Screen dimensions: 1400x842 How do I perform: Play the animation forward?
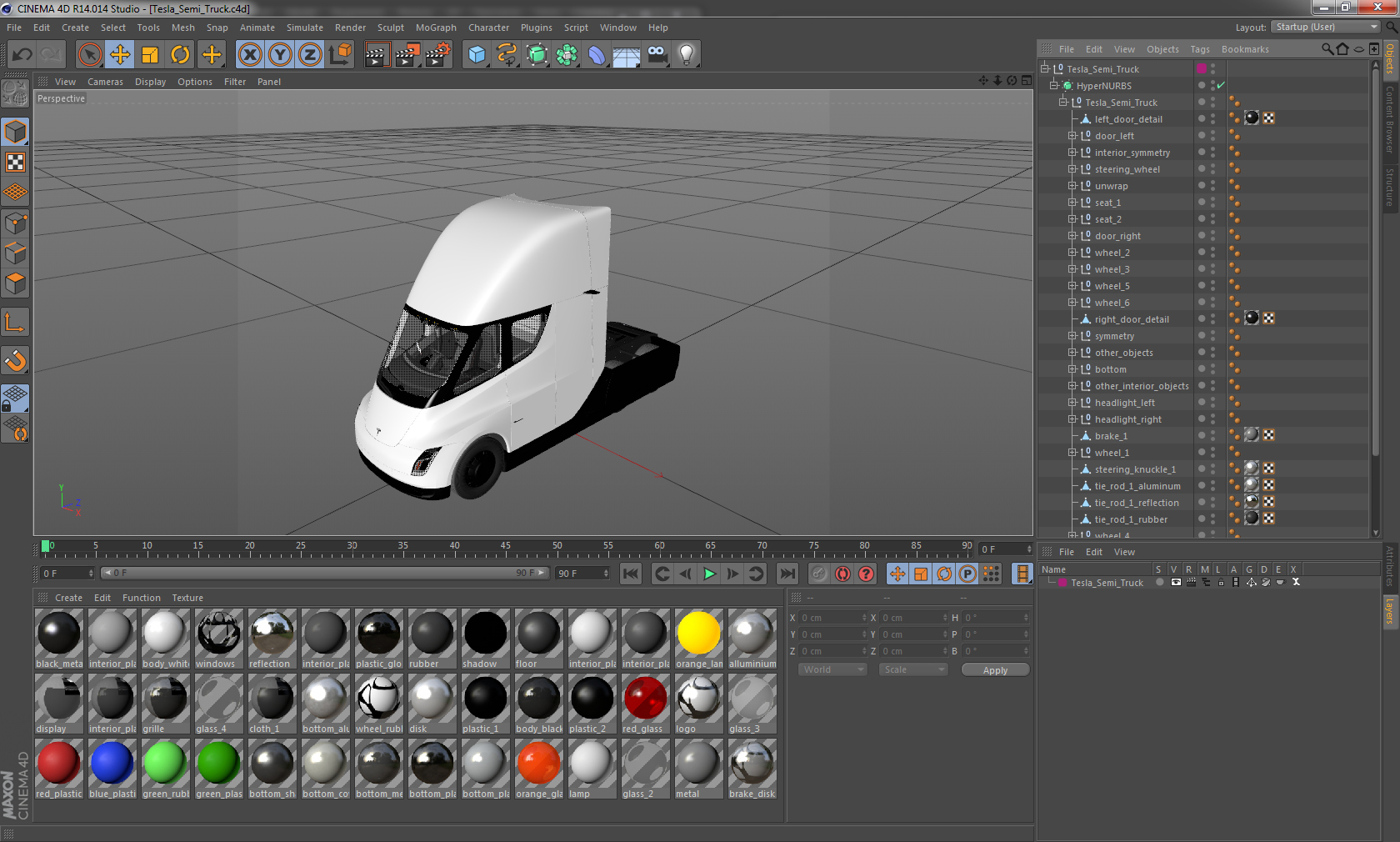click(709, 574)
